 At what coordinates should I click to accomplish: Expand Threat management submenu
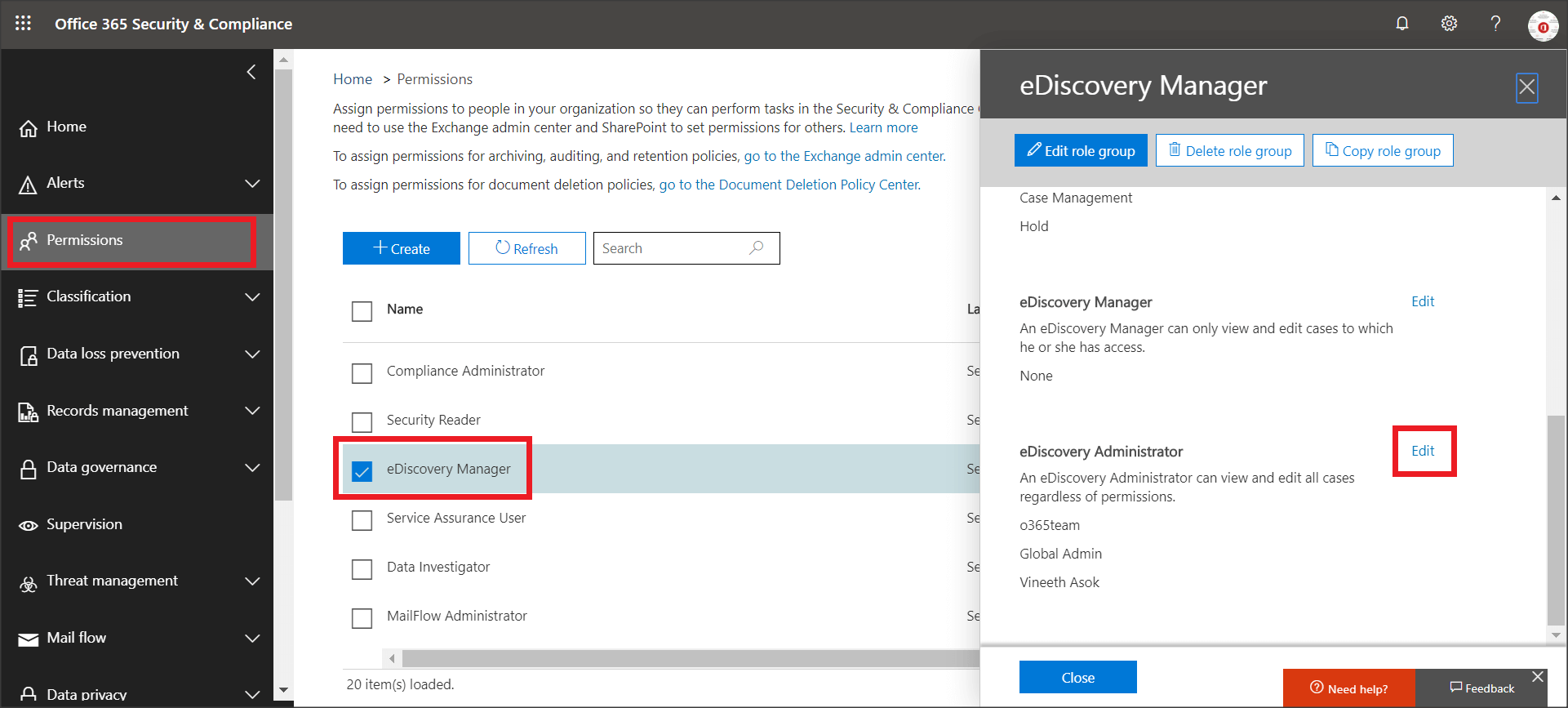(x=252, y=581)
